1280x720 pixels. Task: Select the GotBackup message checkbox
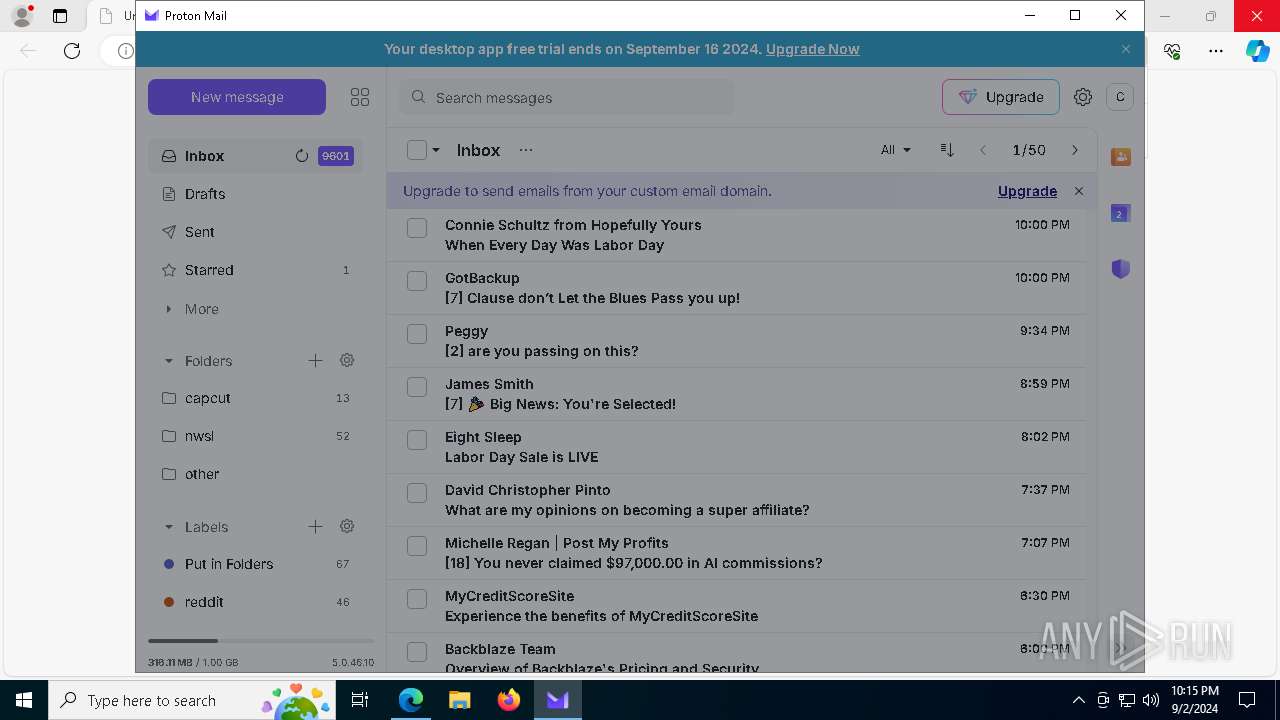point(417,281)
